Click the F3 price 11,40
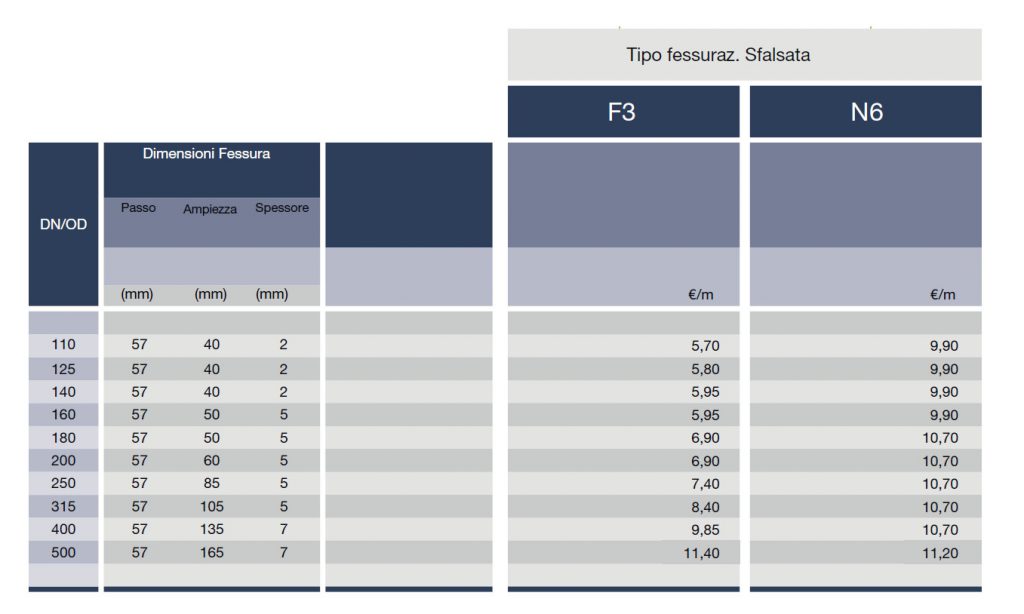The width and height of the screenshot is (1024, 614). click(698, 553)
